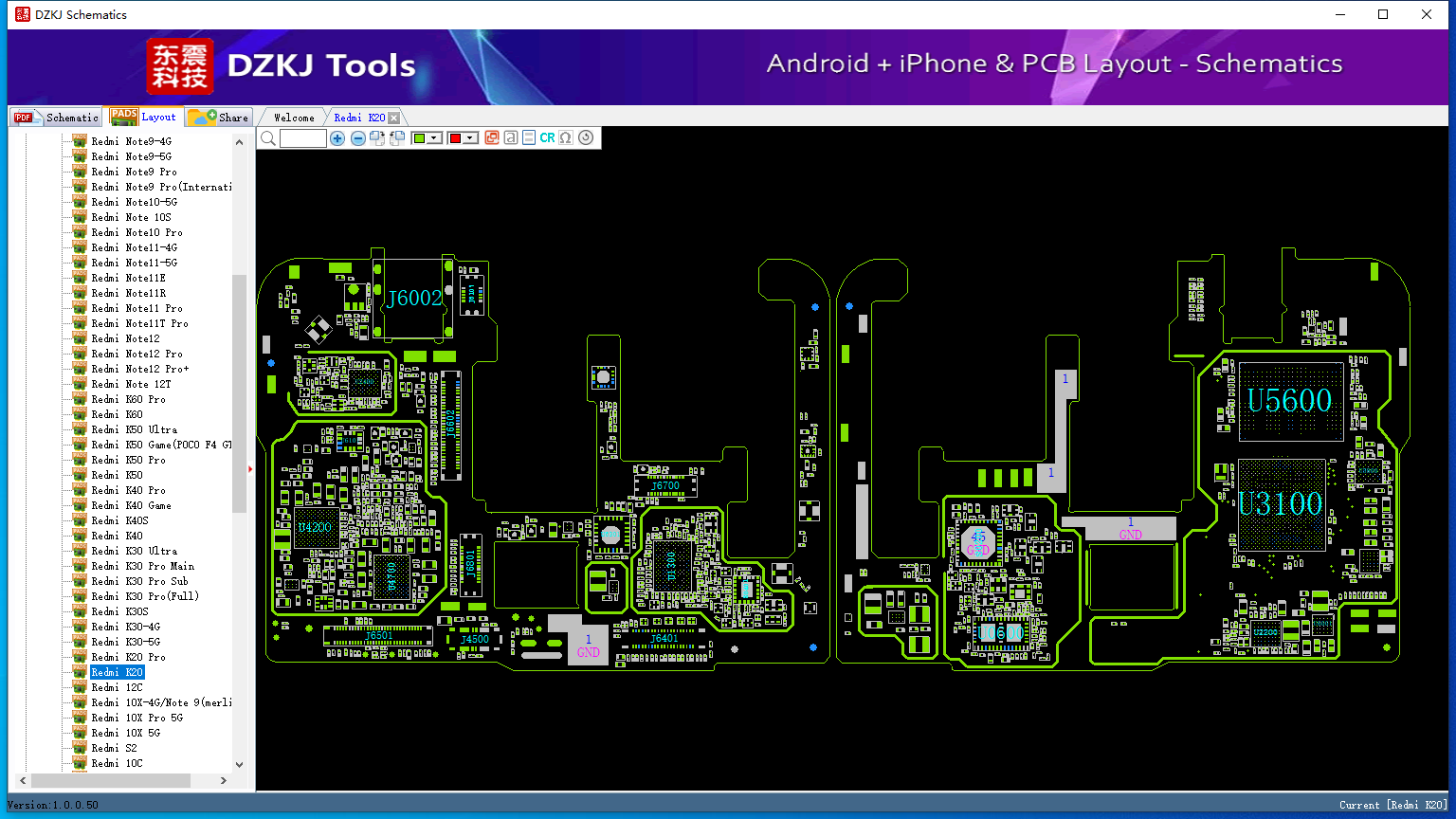
Task: Click the PADS icon beside Redmi Note9-4G
Action: pyautogui.click(x=80, y=141)
